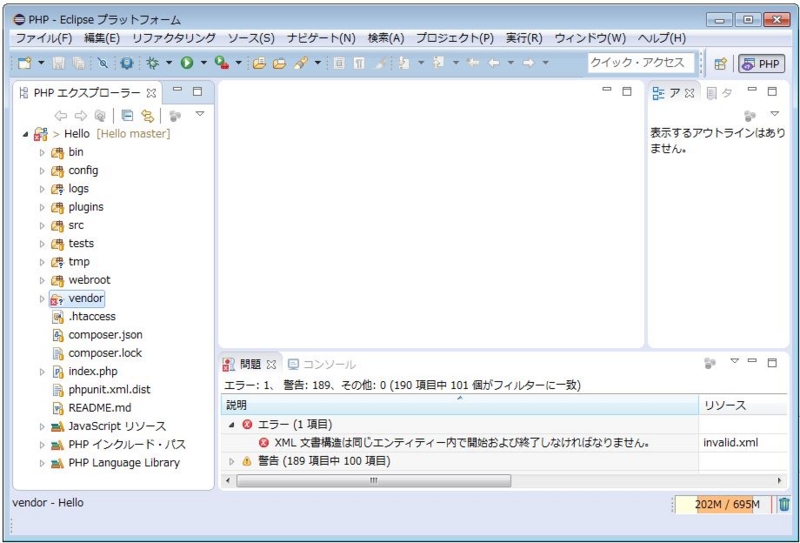This screenshot has height=543, width=800.
Task: Sort by the 説明 column header
Action: point(460,405)
